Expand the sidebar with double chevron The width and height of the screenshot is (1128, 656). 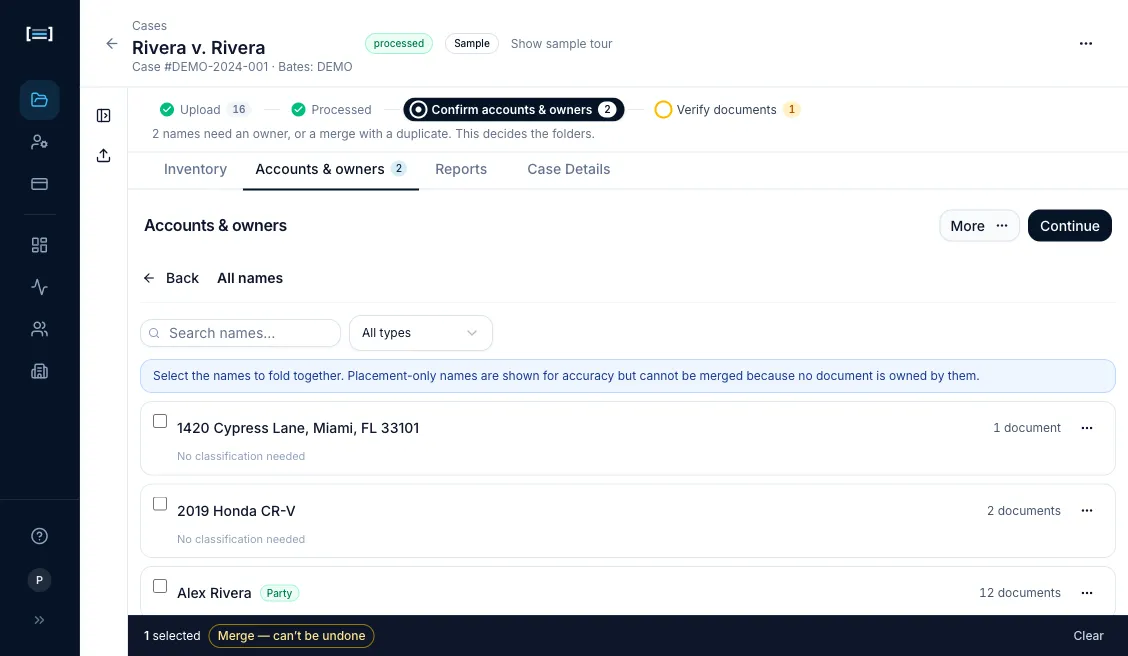point(40,620)
